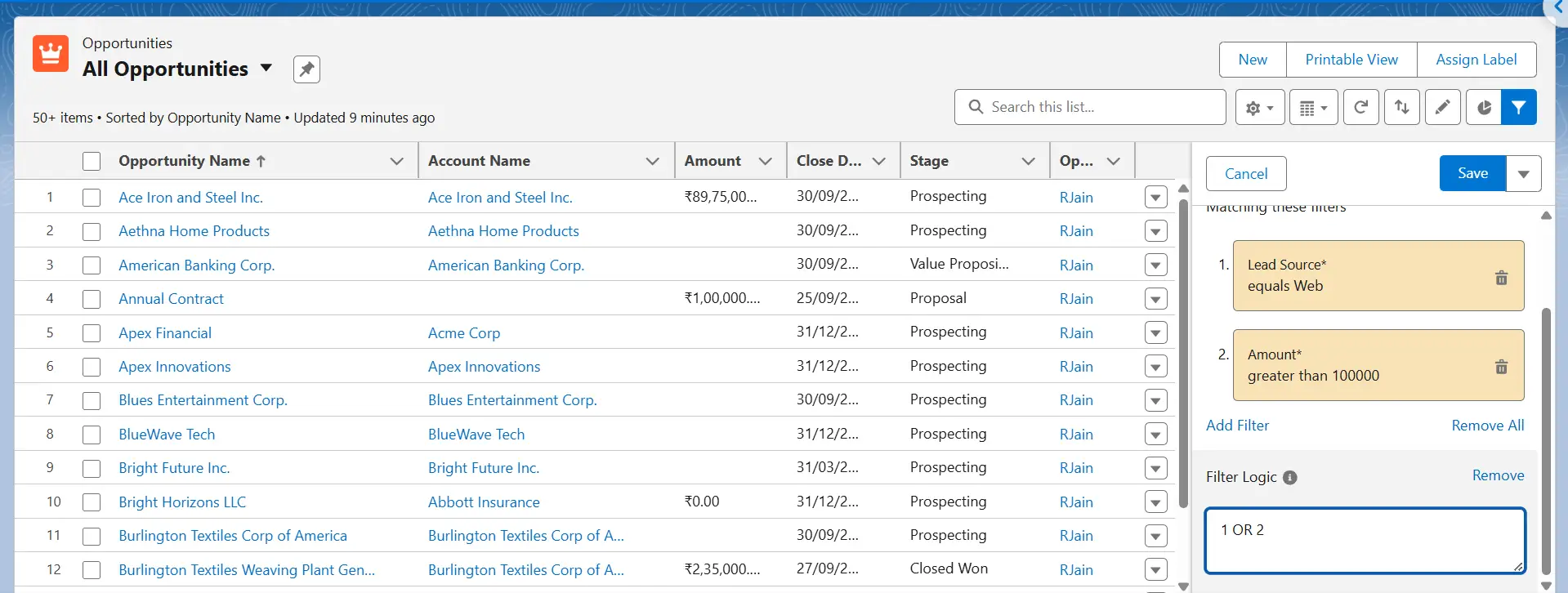
Task: Click the list table vertical scrollbar
Action: point(1183,354)
